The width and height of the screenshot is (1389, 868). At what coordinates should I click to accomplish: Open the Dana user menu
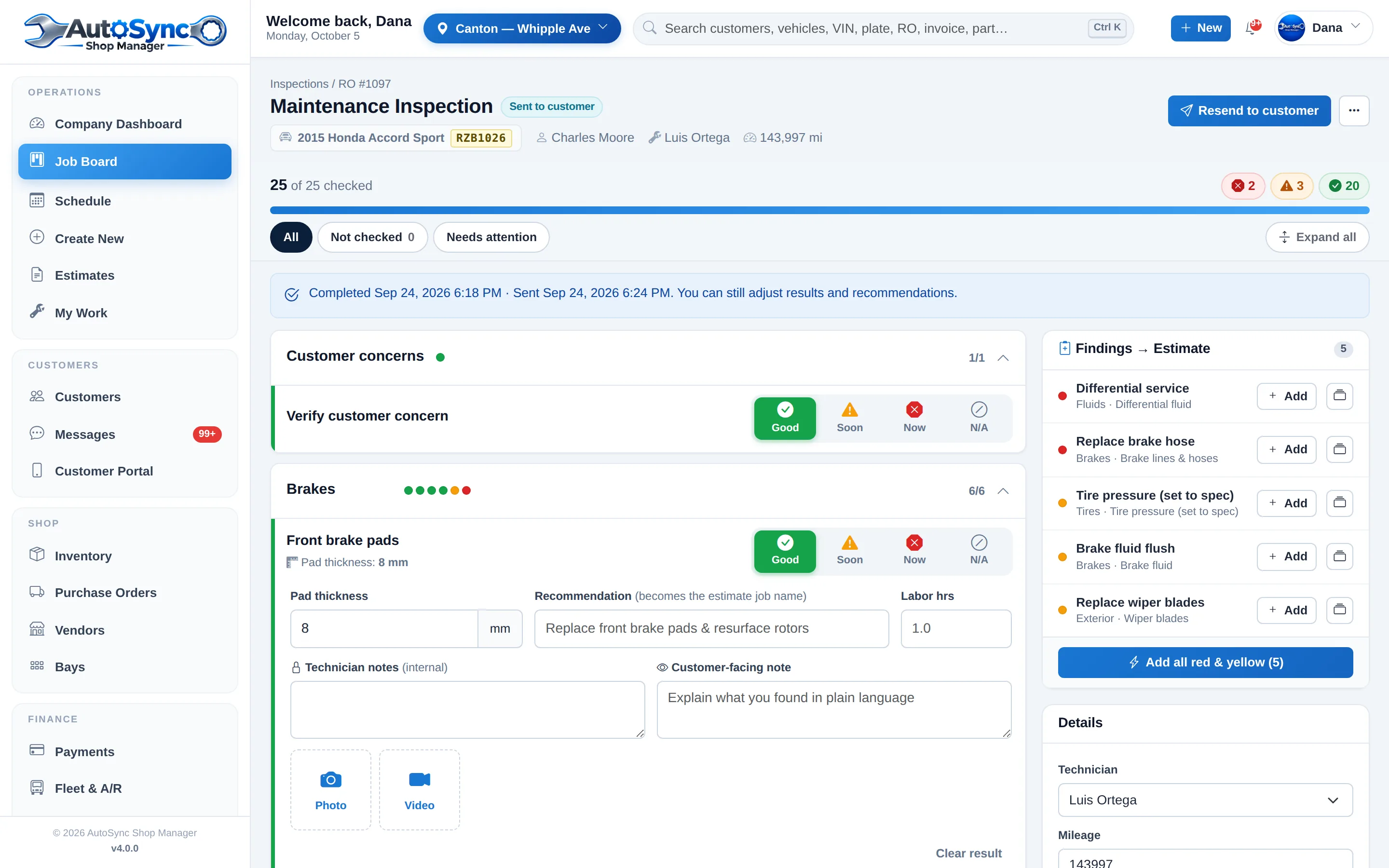tap(1323, 27)
